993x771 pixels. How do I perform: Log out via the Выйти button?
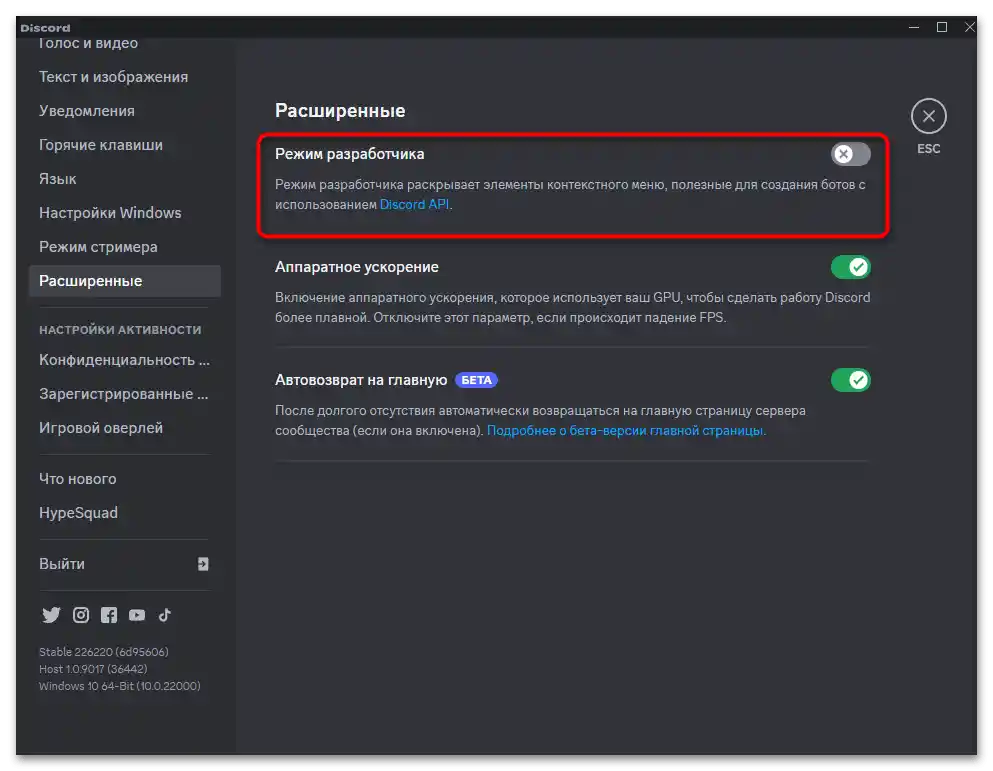[x=62, y=564]
